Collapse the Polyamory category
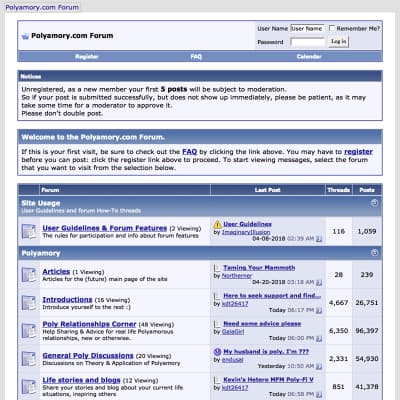Viewport: 400px width, 400px height. pos(374,253)
